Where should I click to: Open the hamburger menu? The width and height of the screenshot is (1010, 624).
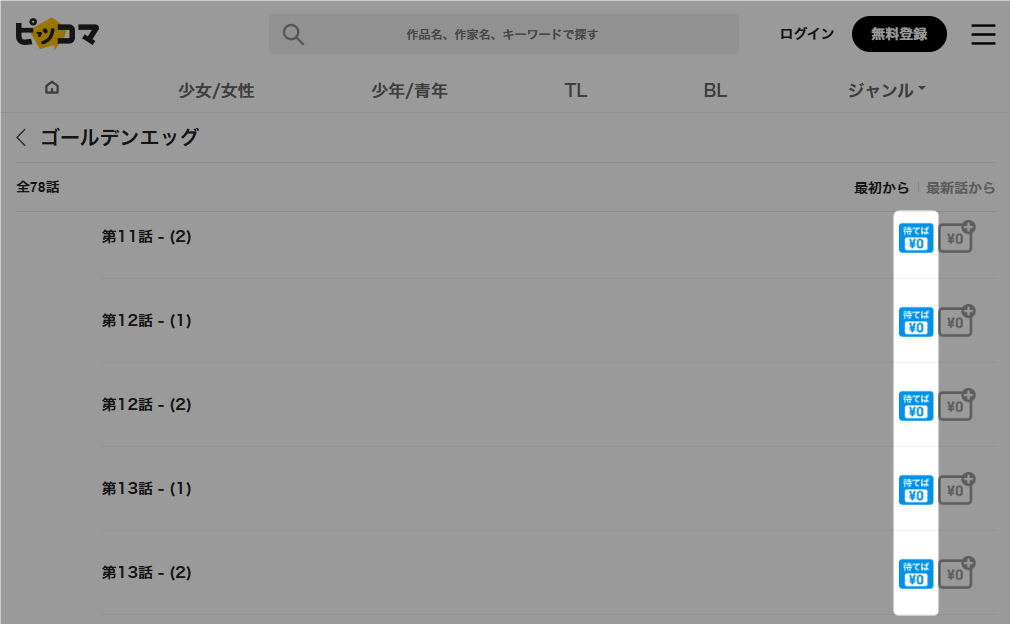983,34
